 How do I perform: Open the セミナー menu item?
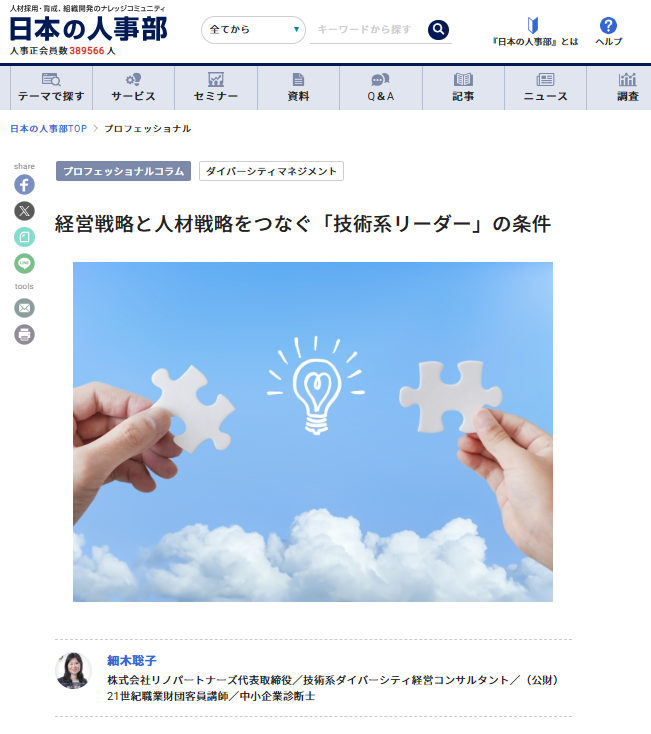click(216, 88)
